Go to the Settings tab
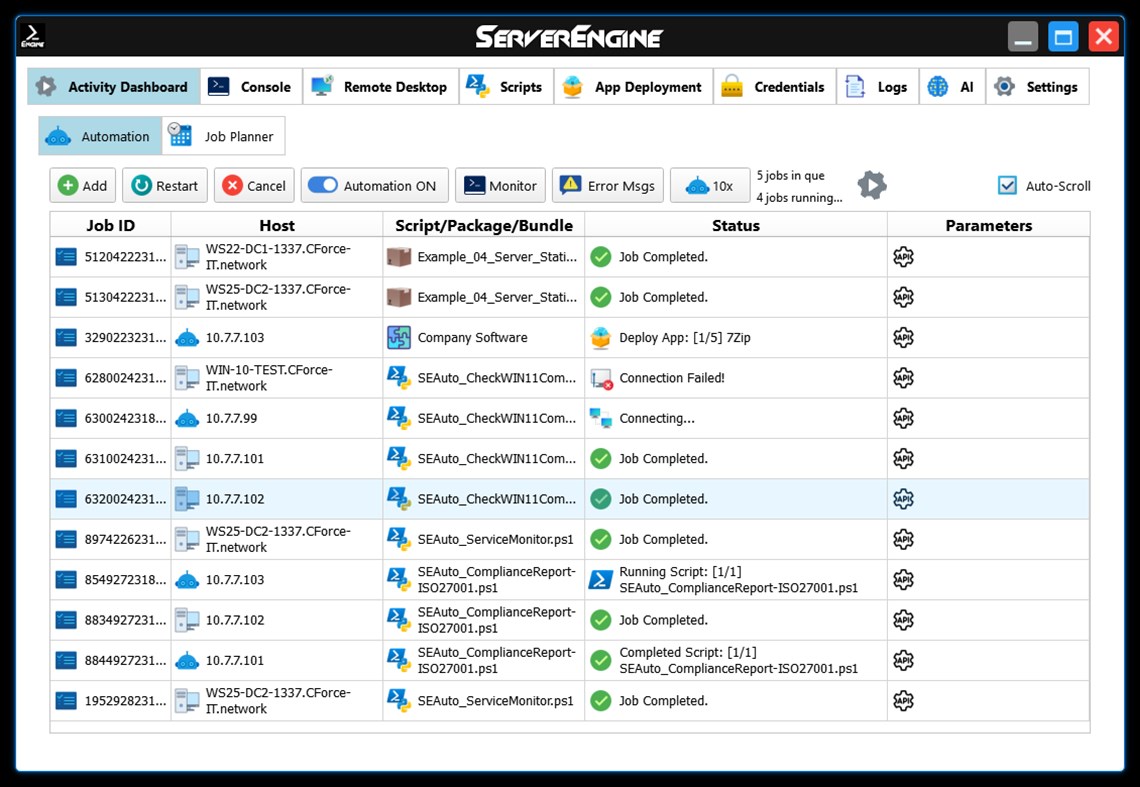The image size is (1140, 787). pyautogui.click(x=1038, y=86)
